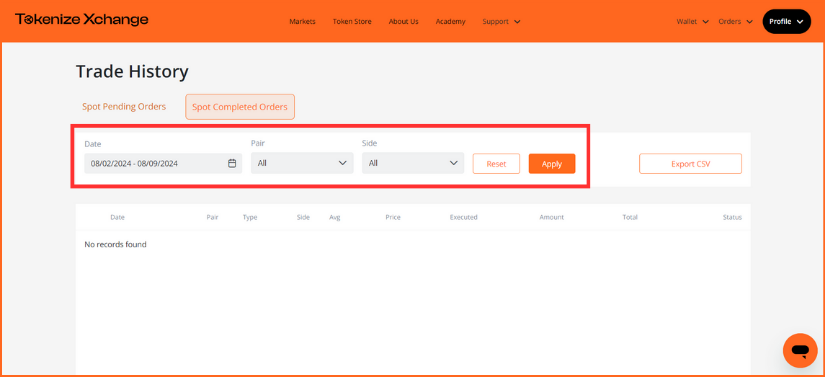This screenshot has height=377, width=826.
Task: Switch to Spot Pending Orders tab
Action: click(124, 106)
